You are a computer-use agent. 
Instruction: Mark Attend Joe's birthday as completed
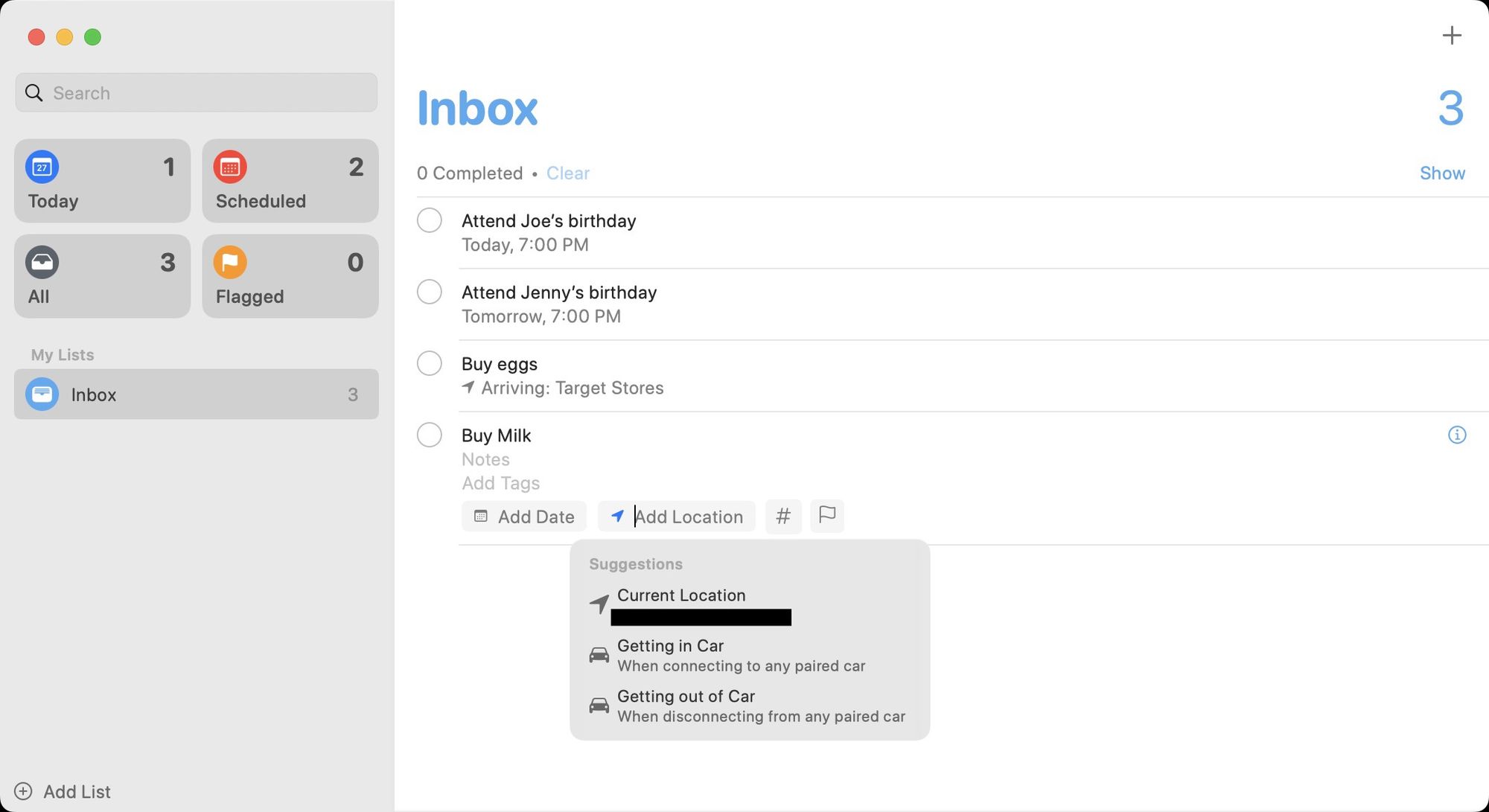coord(430,220)
